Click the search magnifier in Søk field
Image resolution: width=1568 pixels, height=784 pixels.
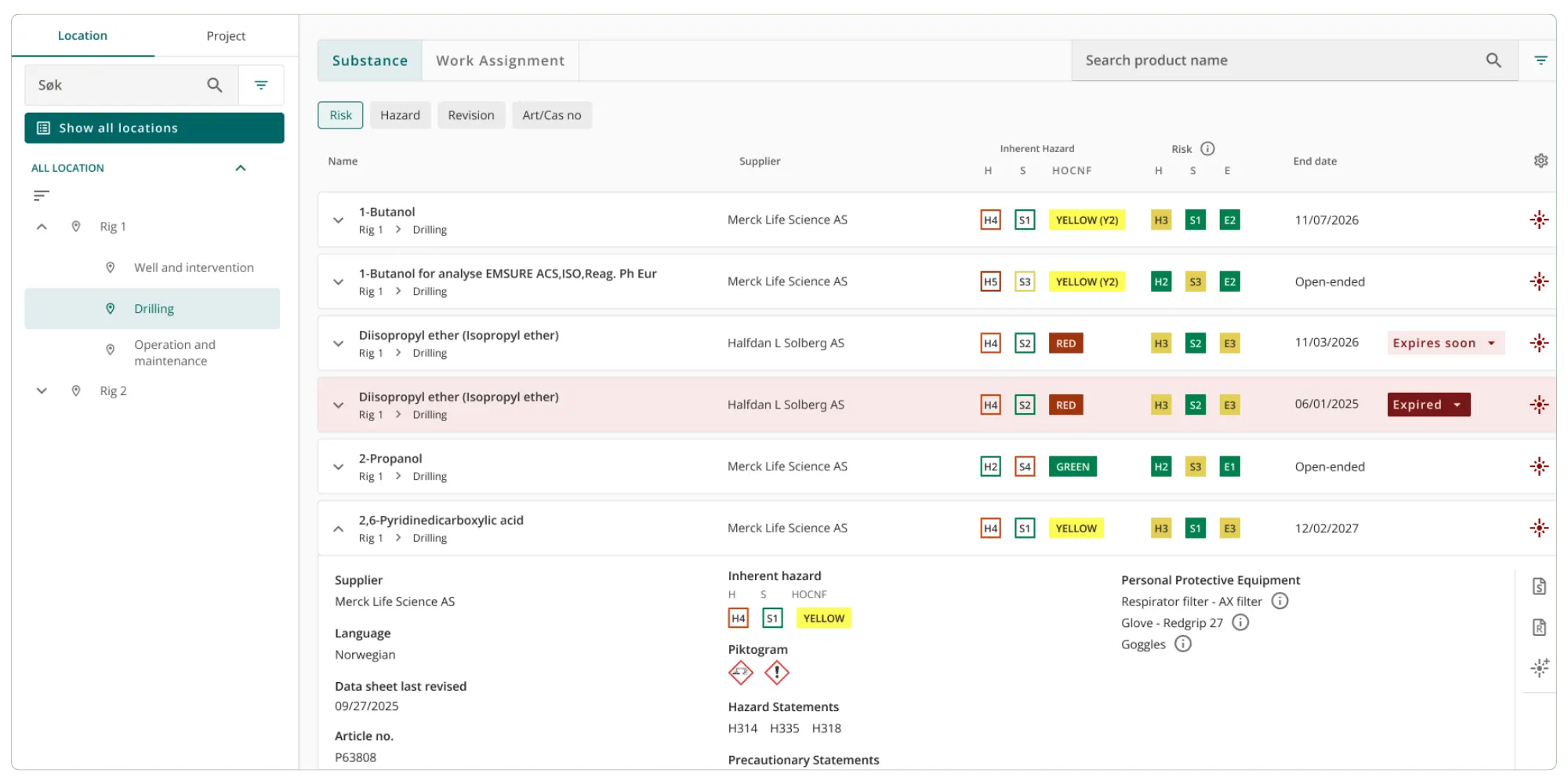tap(214, 85)
